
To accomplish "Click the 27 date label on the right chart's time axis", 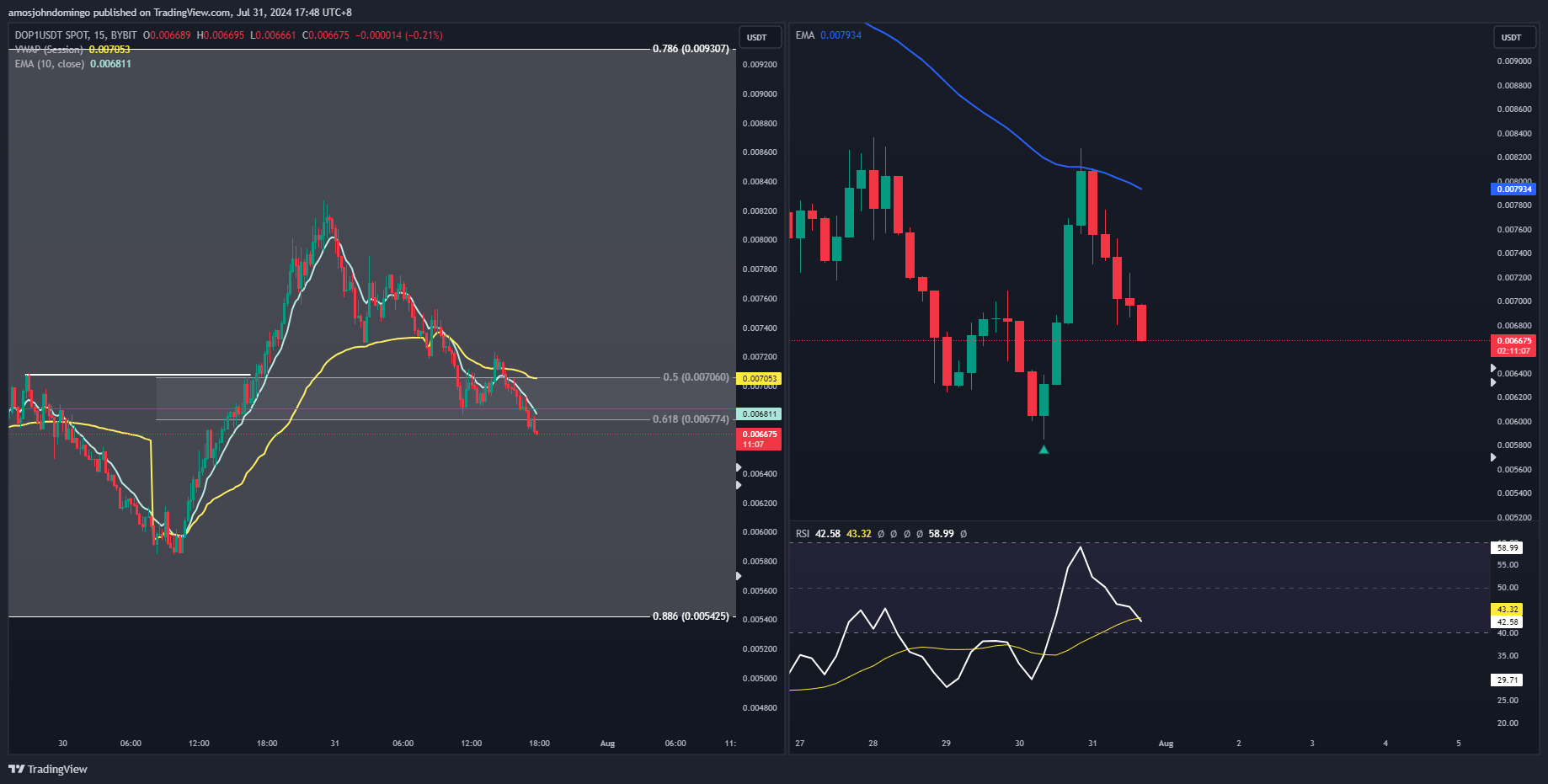I will click(799, 744).
